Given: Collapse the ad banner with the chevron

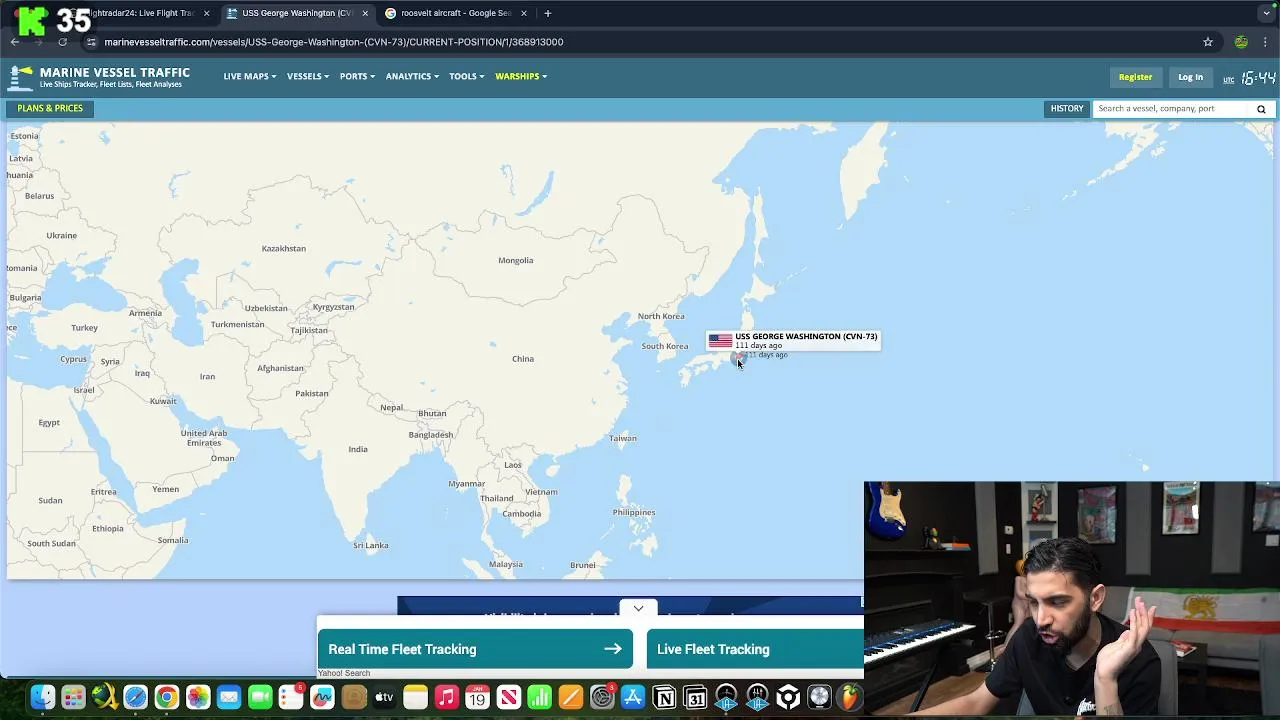Looking at the screenshot, I should (x=638, y=608).
